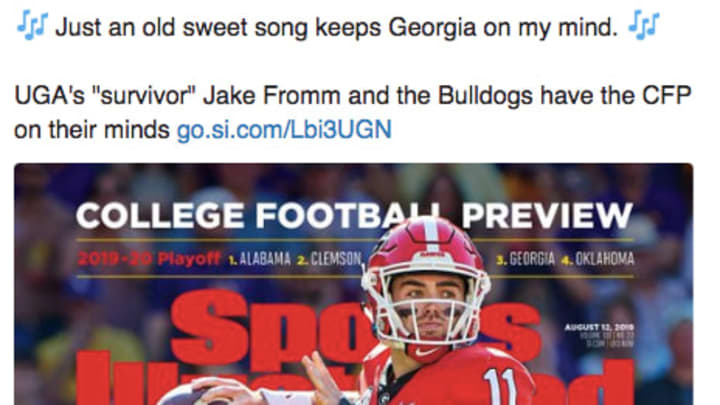This screenshot has height=405, width=720.
Task: Click the music notes emoji after "mind."
Action: click(644, 26)
